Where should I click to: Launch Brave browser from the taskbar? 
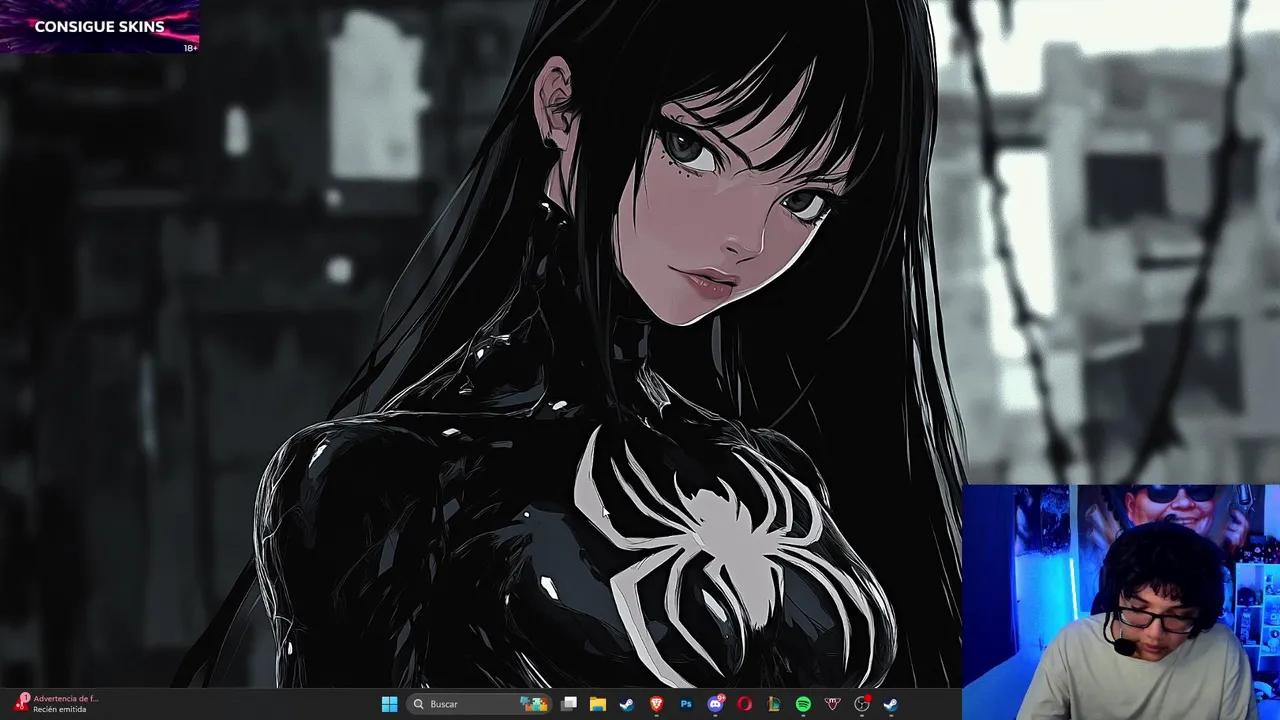[x=657, y=704]
